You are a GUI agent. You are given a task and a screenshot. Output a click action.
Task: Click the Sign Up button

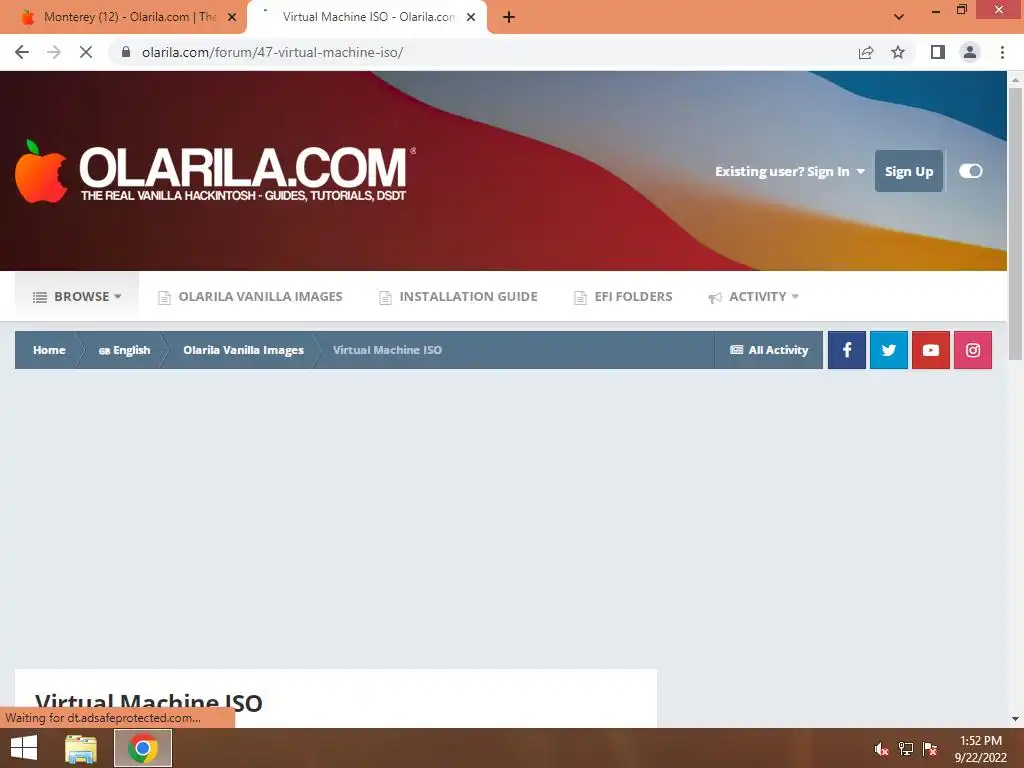tap(908, 171)
